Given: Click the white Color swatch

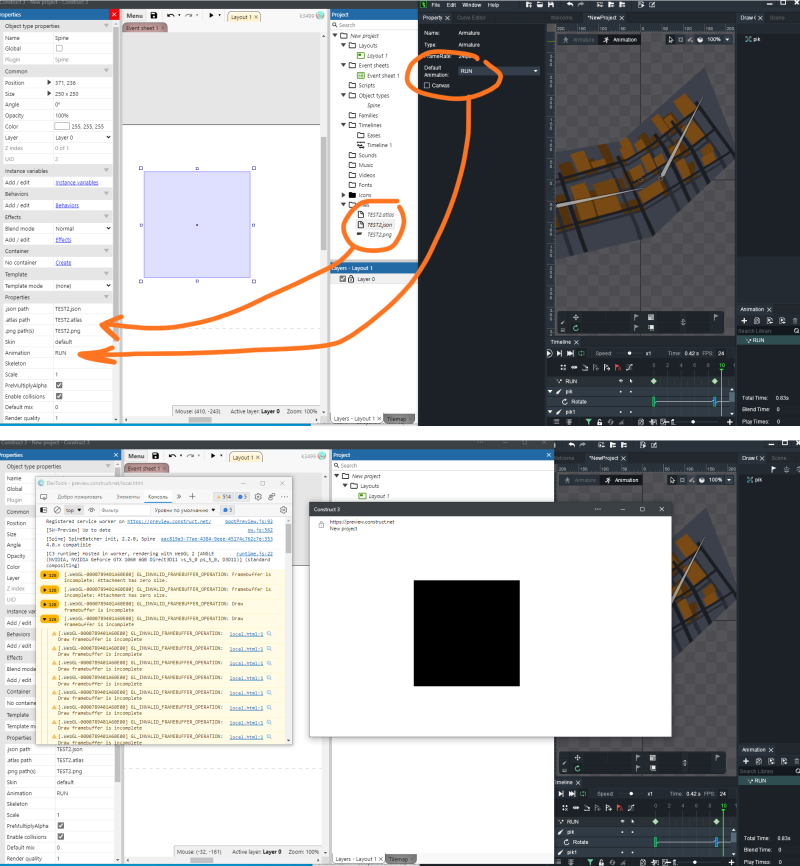Looking at the screenshot, I should tap(62, 126).
